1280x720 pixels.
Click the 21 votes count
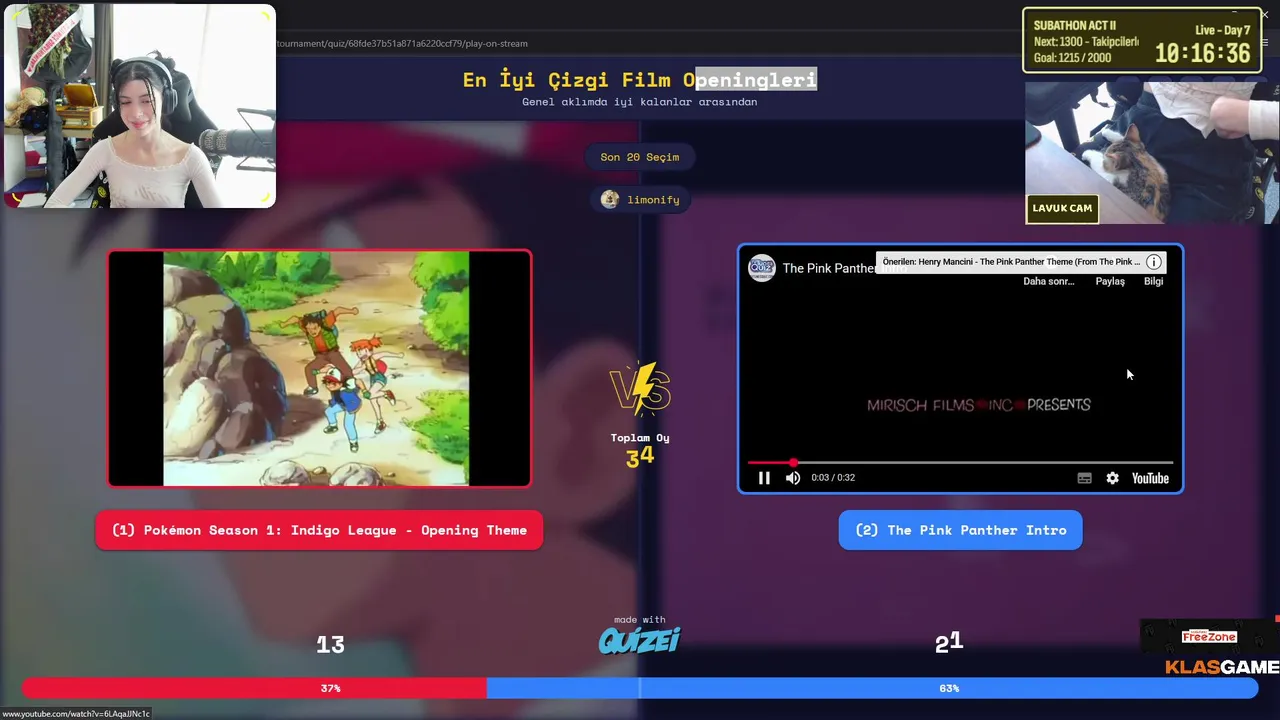tap(949, 643)
